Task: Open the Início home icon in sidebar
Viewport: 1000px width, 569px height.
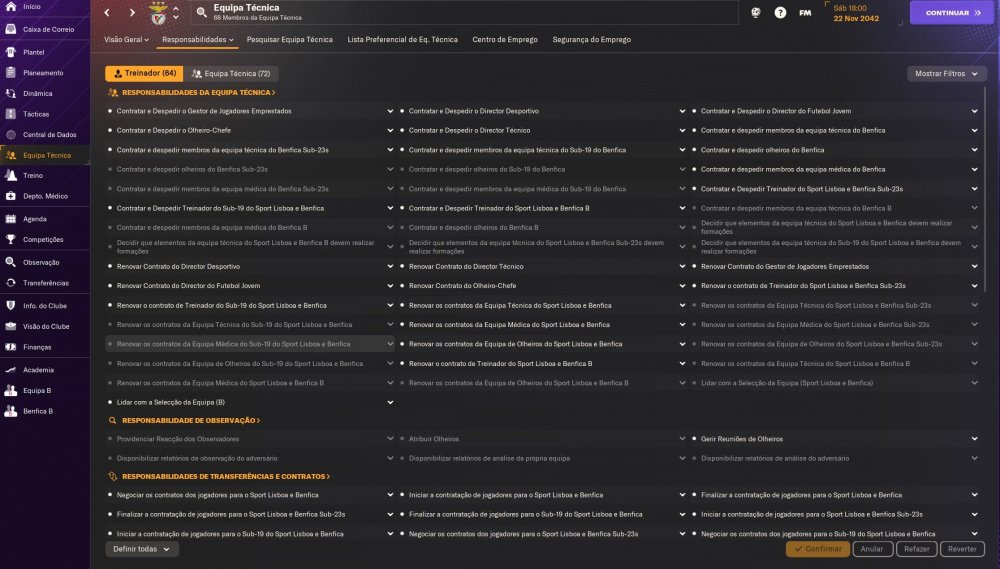Action: pyautogui.click(x=11, y=6)
